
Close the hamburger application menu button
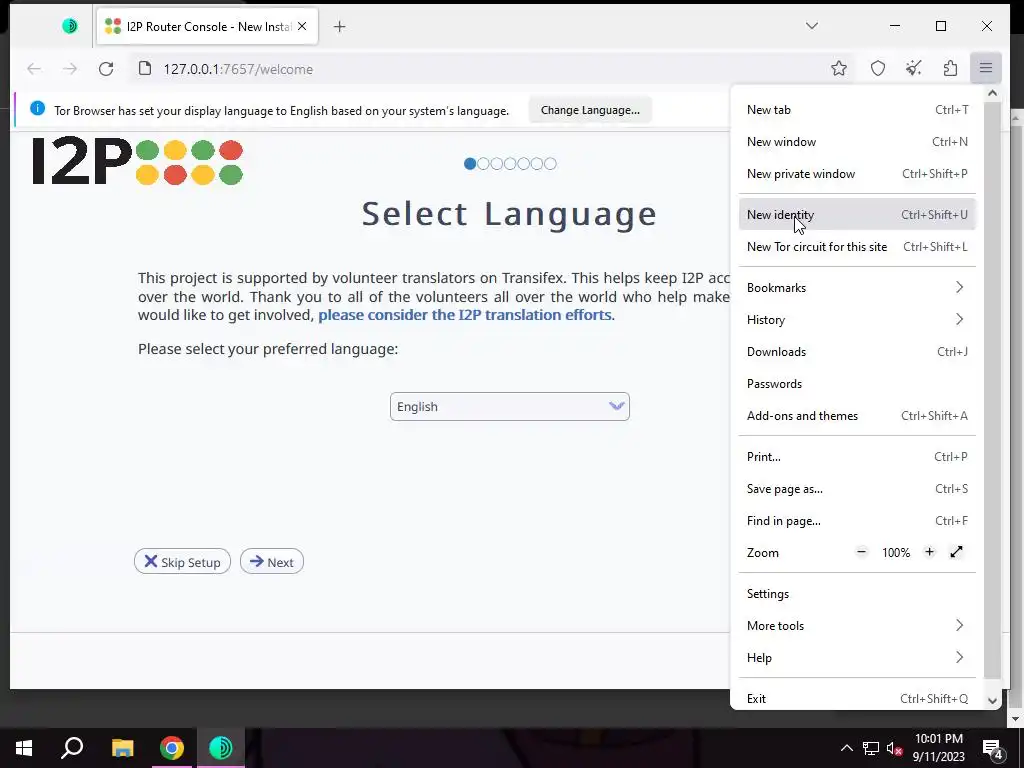click(985, 68)
